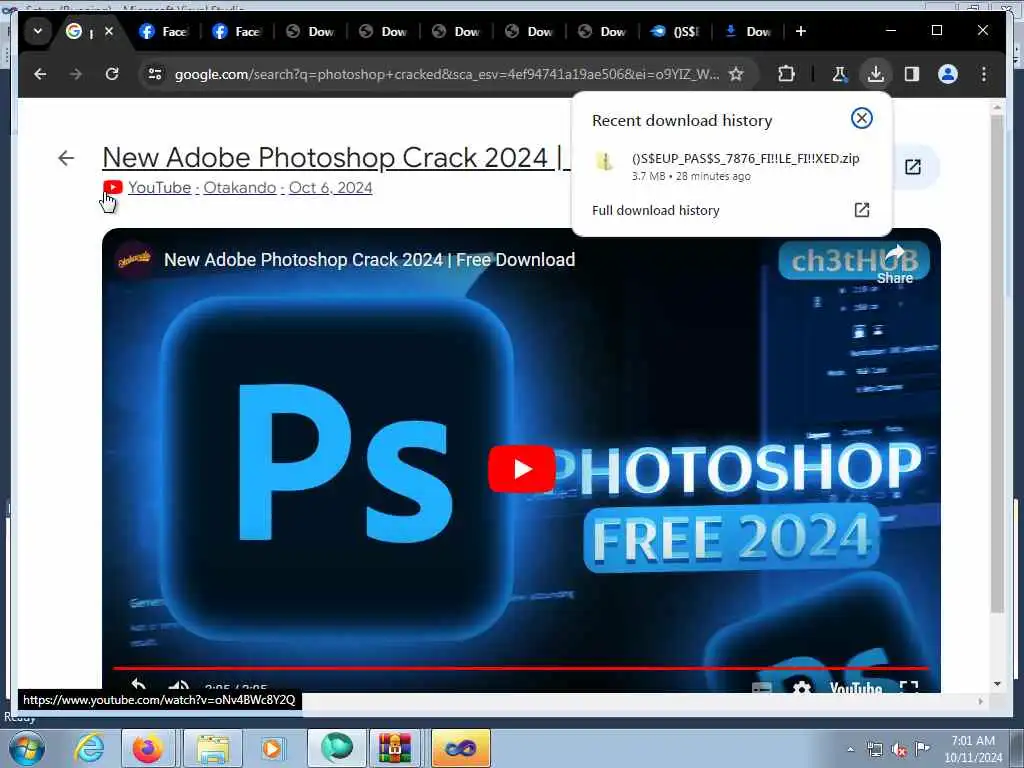Toggle the Downloads toolbar button
Image resolution: width=1024 pixels, height=768 pixels.
tap(876, 74)
